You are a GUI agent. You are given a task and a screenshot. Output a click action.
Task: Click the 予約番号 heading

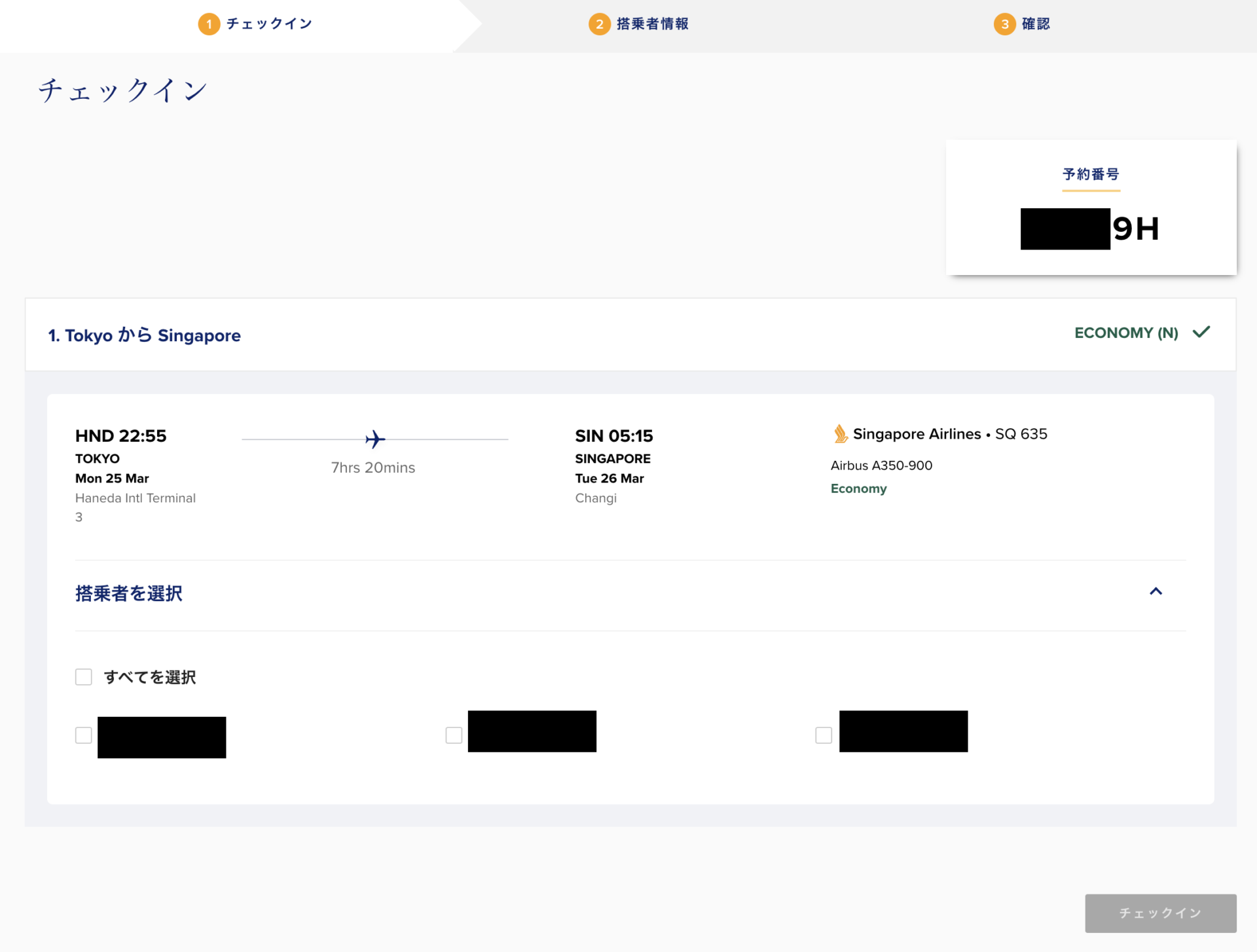click(1091, 174)
